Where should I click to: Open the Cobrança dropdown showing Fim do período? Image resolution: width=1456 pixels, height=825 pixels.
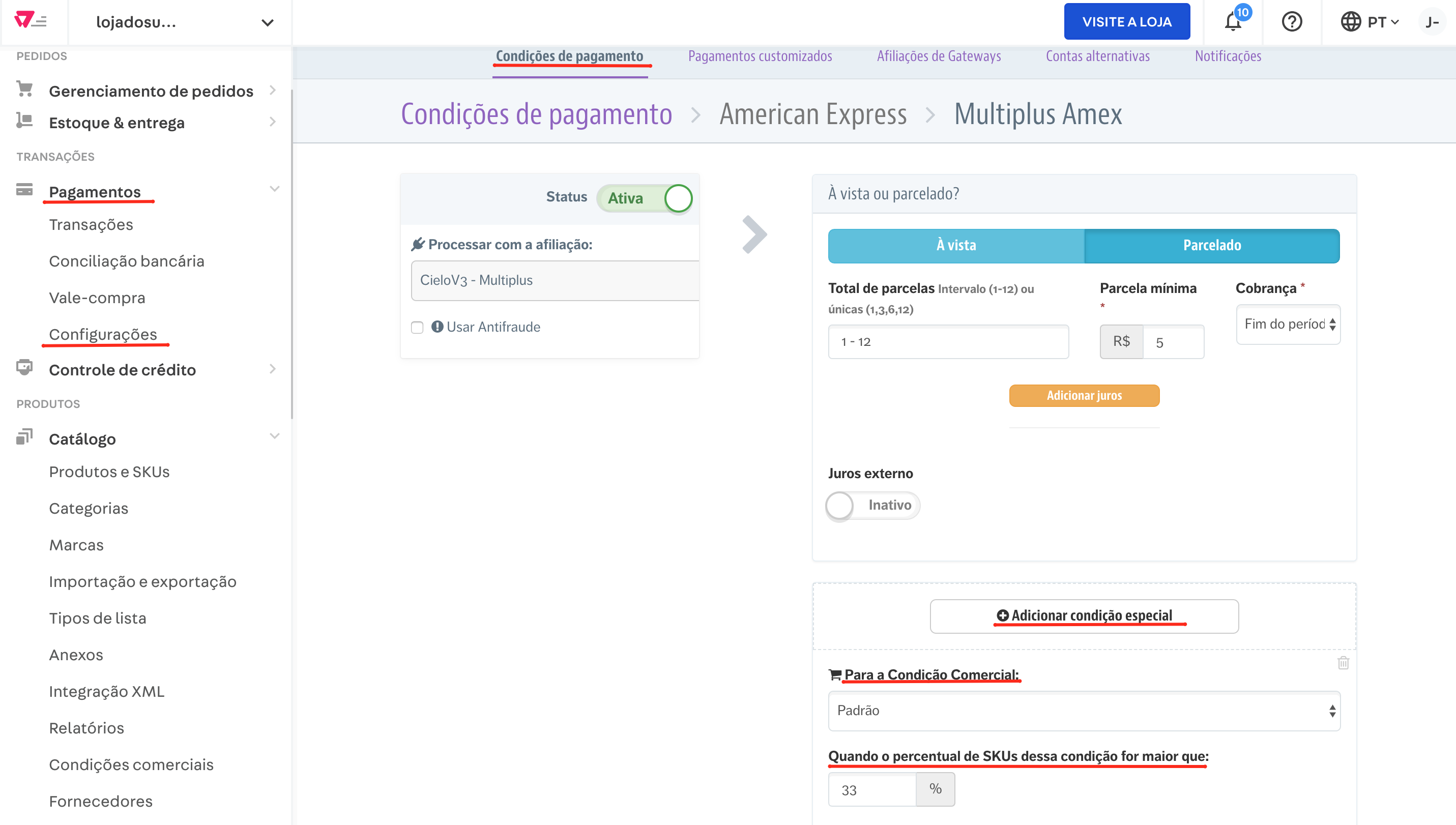pos(1288,324)
